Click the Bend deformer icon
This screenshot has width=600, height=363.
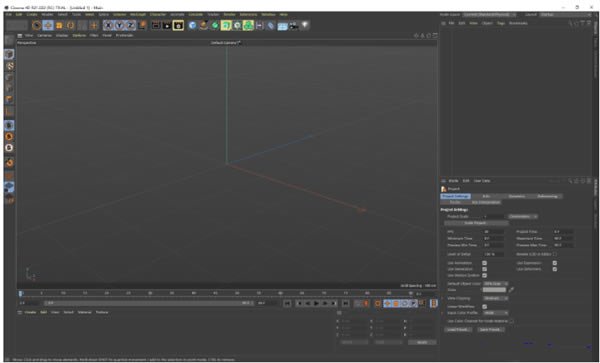(271, 26)
